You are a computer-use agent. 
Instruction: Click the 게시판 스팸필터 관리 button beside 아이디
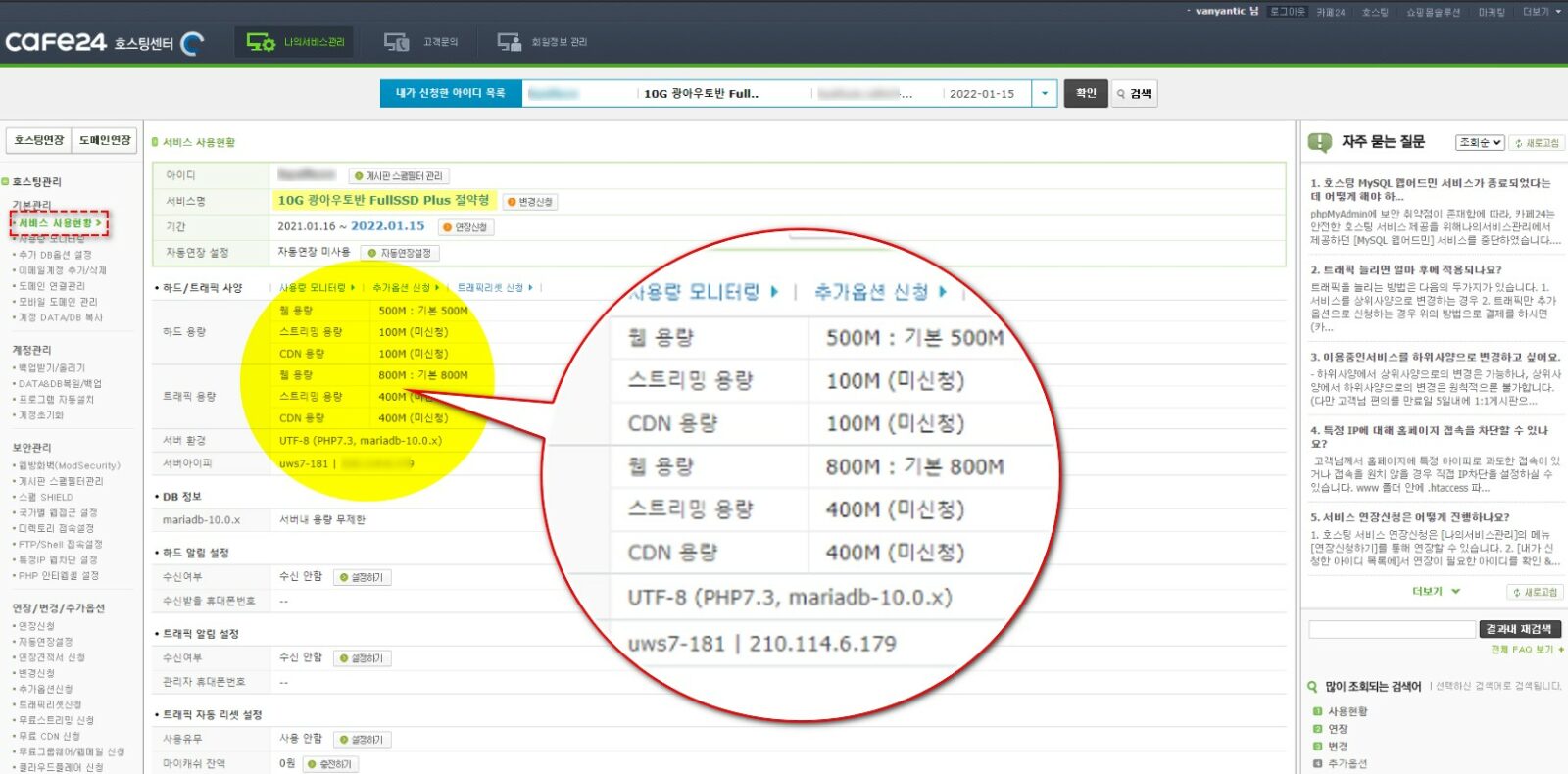coord(399,176)
